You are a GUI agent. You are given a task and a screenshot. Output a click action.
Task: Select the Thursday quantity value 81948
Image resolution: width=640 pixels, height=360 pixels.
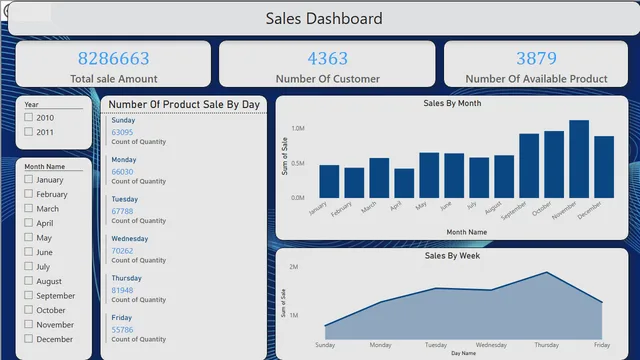coord(122,291)
